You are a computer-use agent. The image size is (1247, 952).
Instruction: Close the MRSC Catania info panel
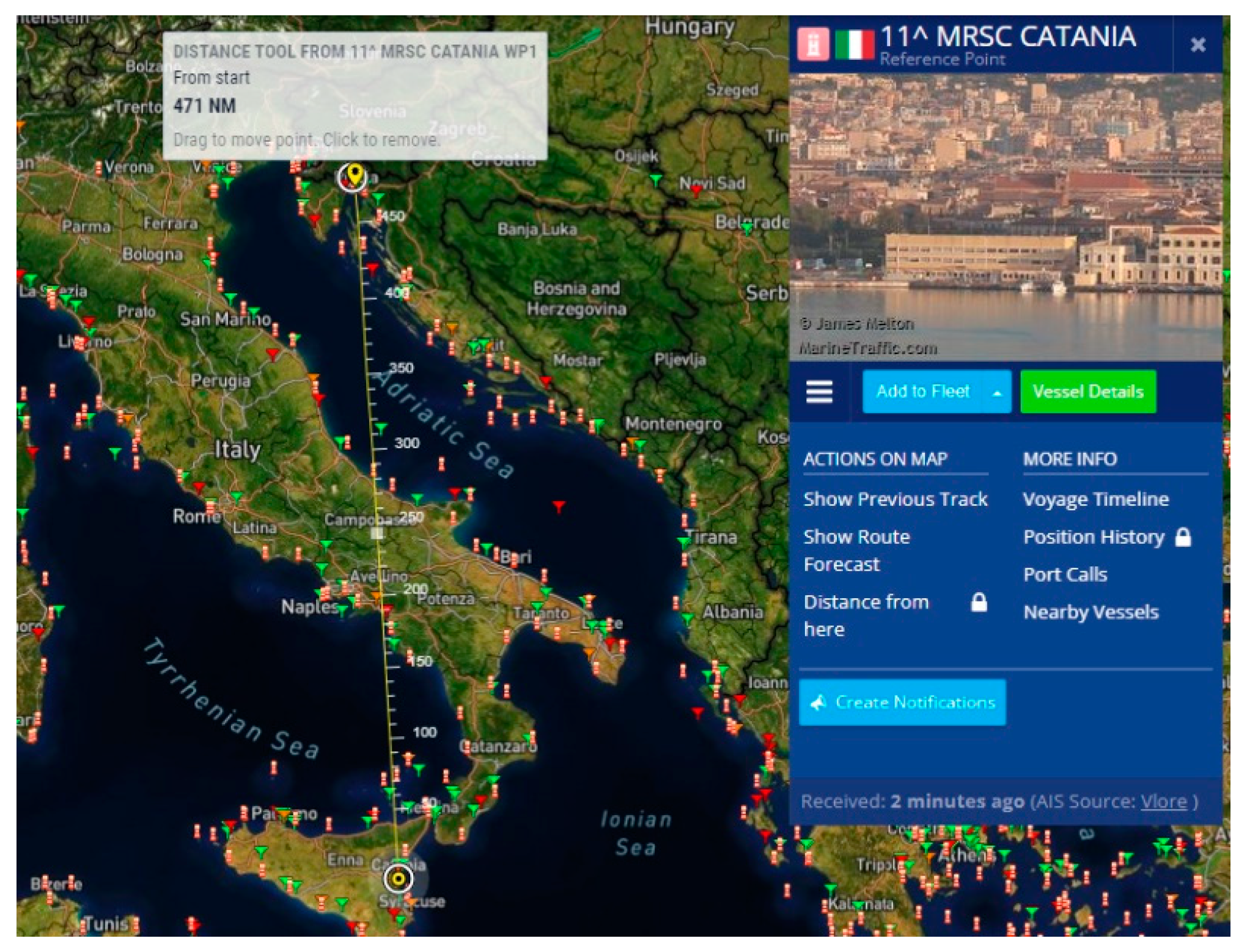click(1197, 45)
